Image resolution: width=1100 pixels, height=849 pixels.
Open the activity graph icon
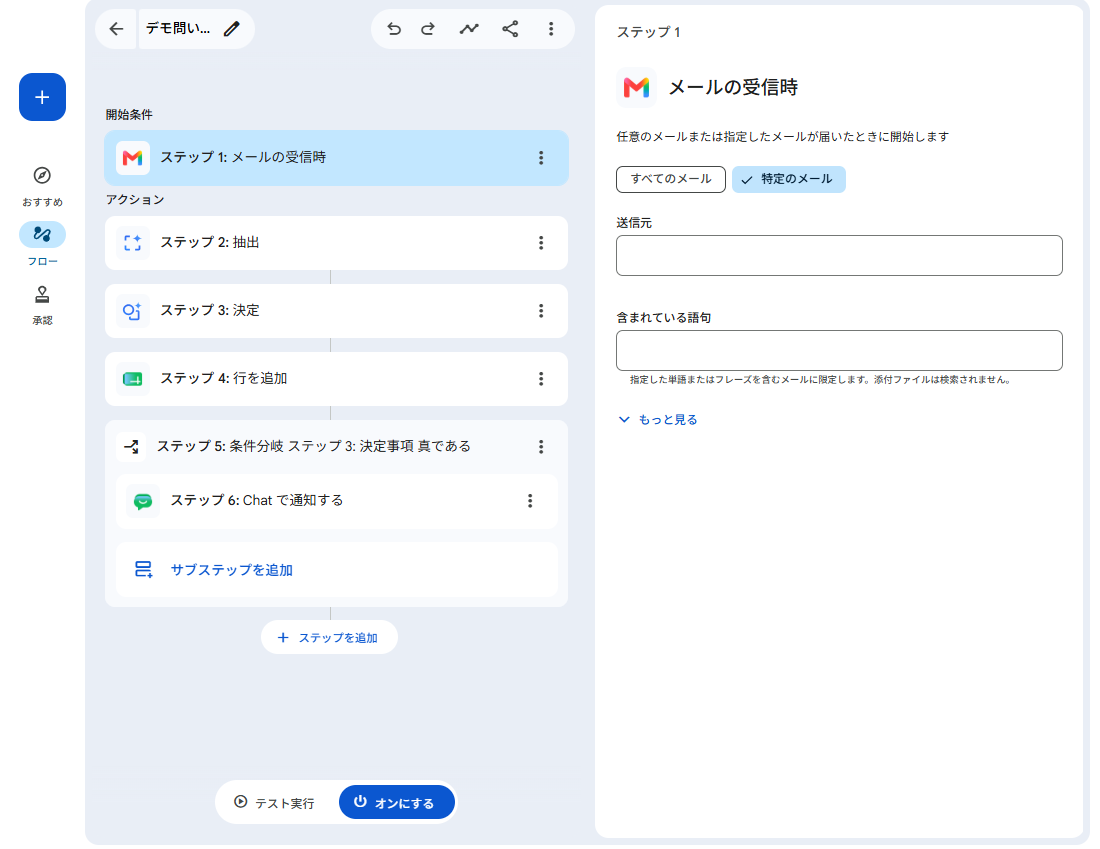click(x=469, y=29)
